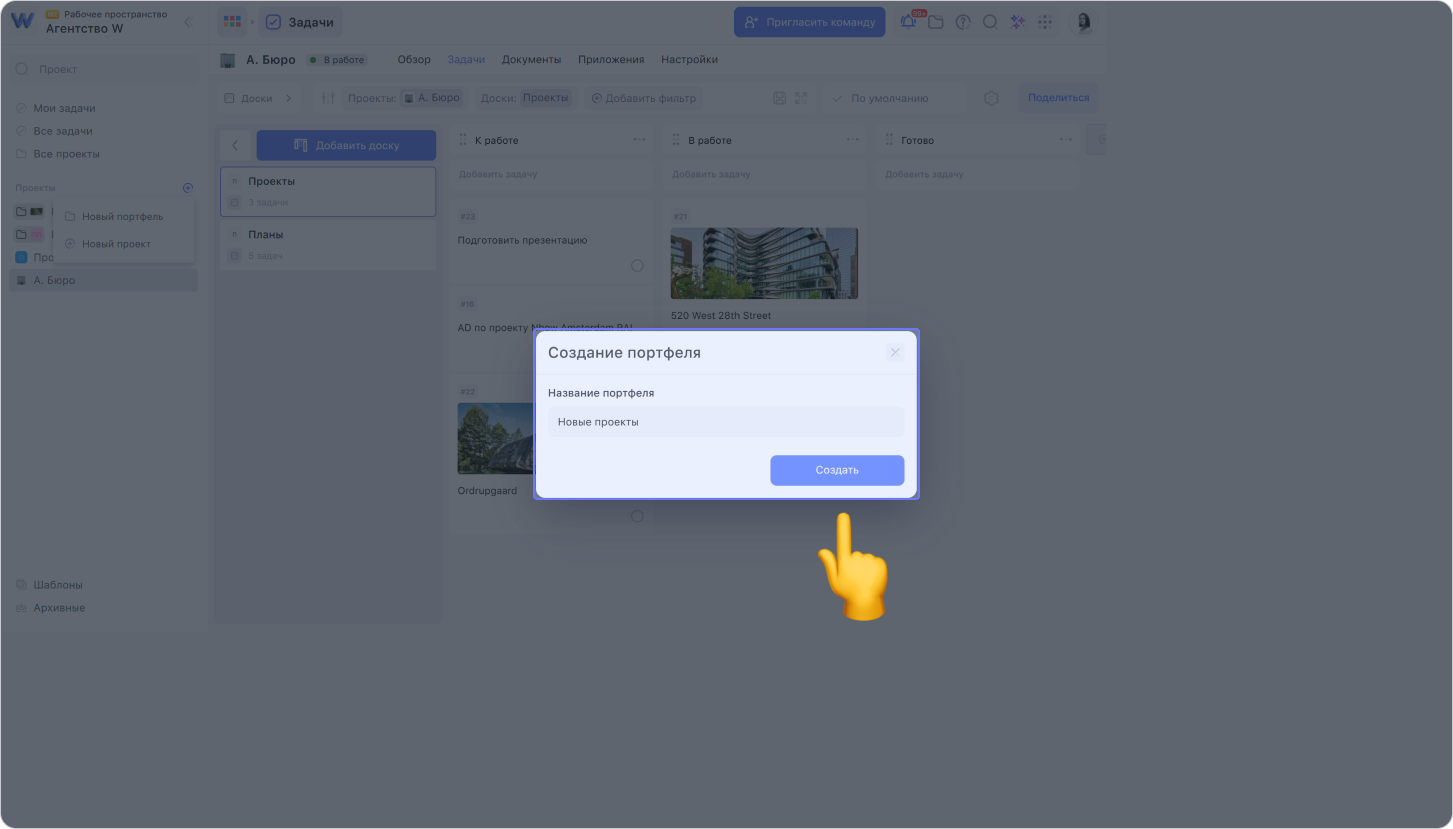Add task in К работе column
The height and width of the screenshot is (829, 1453).
[550, 174]
